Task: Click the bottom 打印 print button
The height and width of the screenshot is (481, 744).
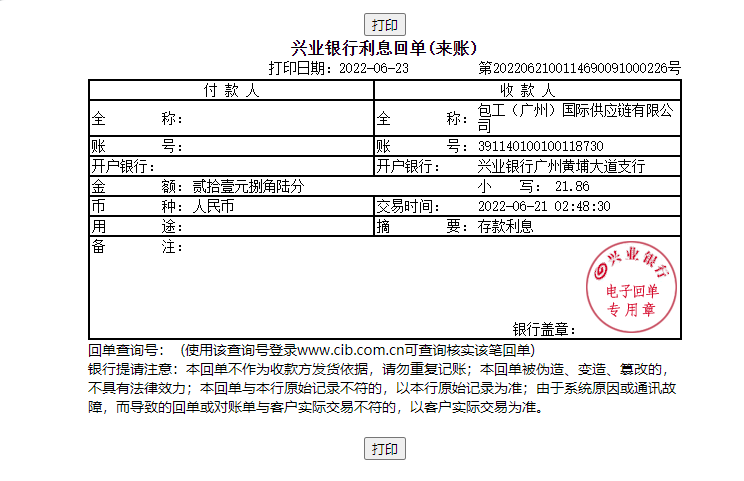Action: tap(384, 448)
